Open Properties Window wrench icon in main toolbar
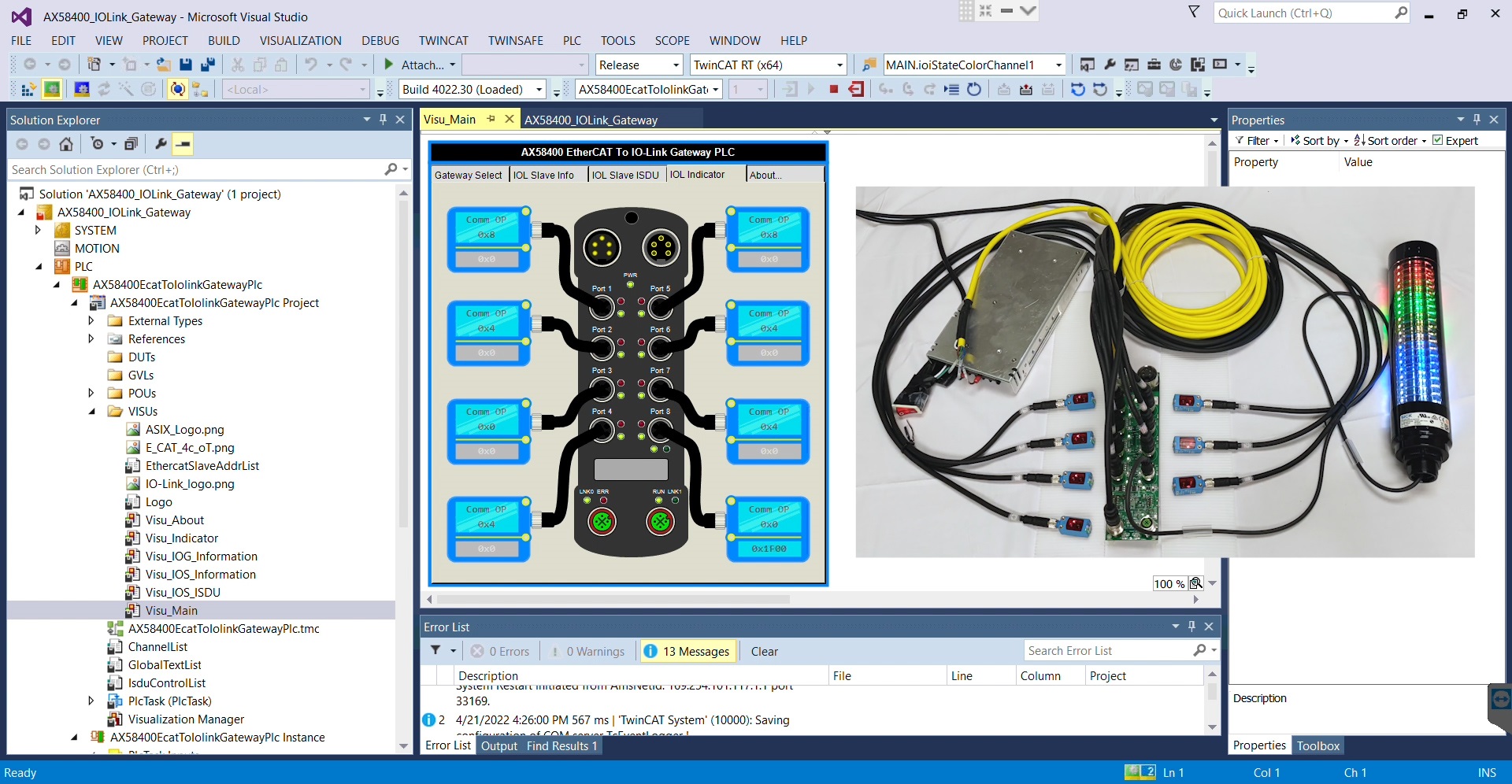The image size is (1512, 784). tap(1110, 65)
